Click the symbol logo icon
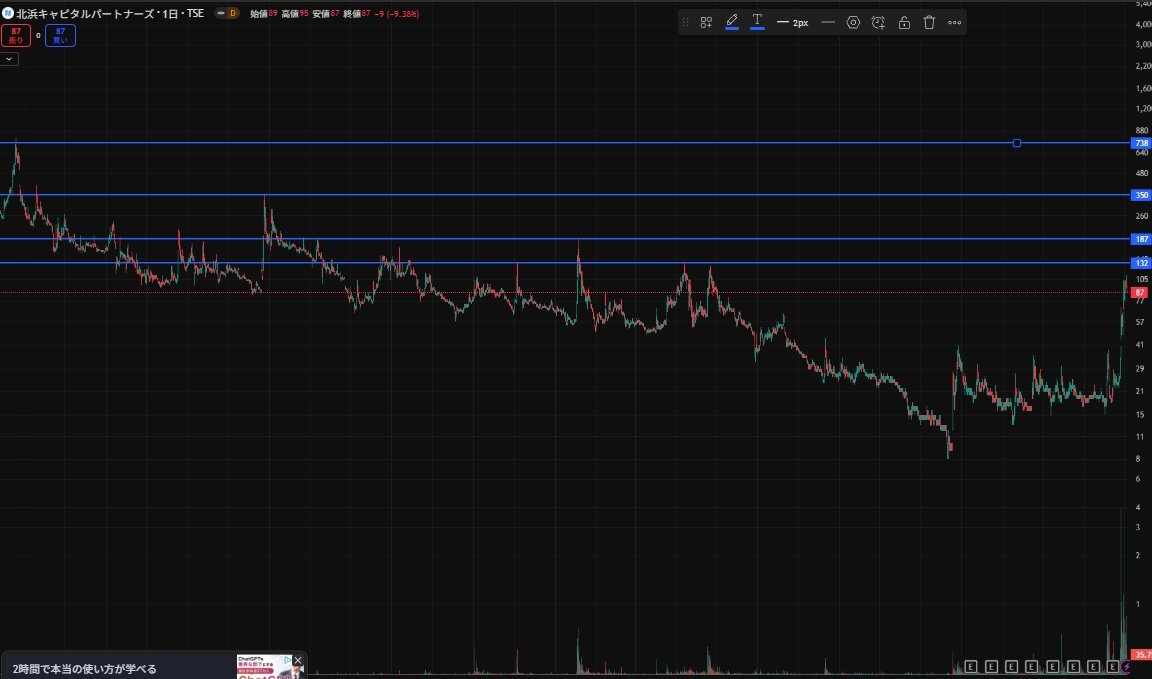 pos(8,13)
